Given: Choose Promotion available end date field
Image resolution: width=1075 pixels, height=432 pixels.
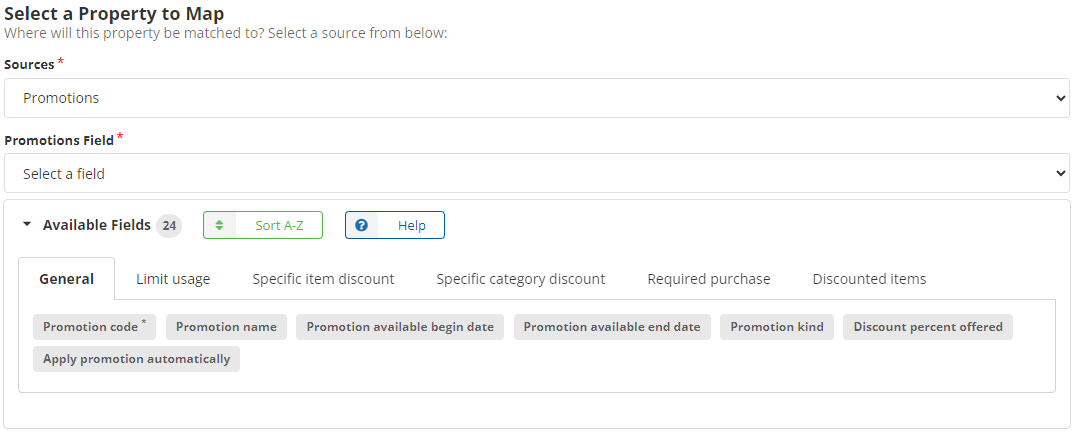Looking at the screenshot, I should 612,327.
